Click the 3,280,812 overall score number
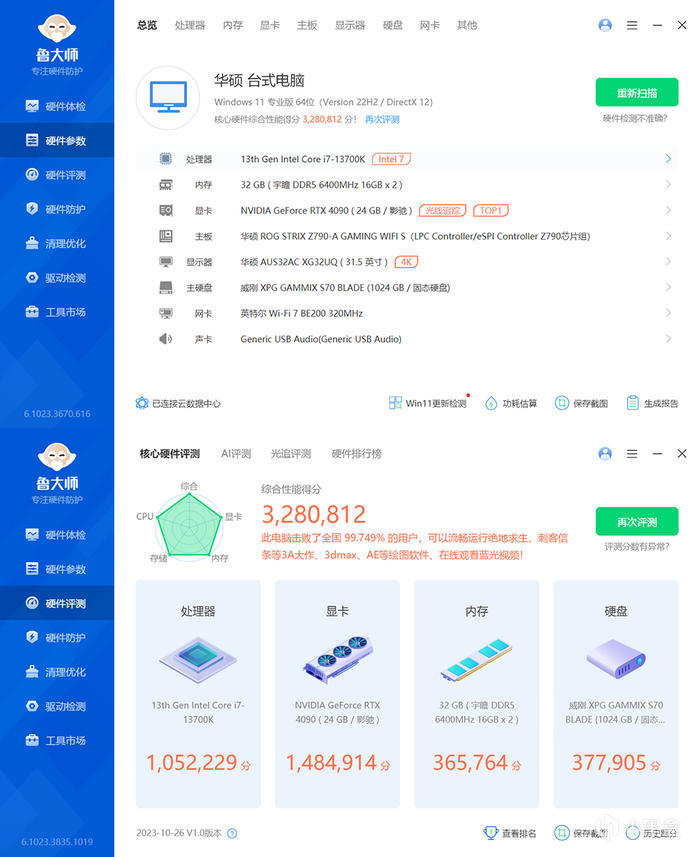The height and width of the screenshot is (857, 700). coord(314,514)
